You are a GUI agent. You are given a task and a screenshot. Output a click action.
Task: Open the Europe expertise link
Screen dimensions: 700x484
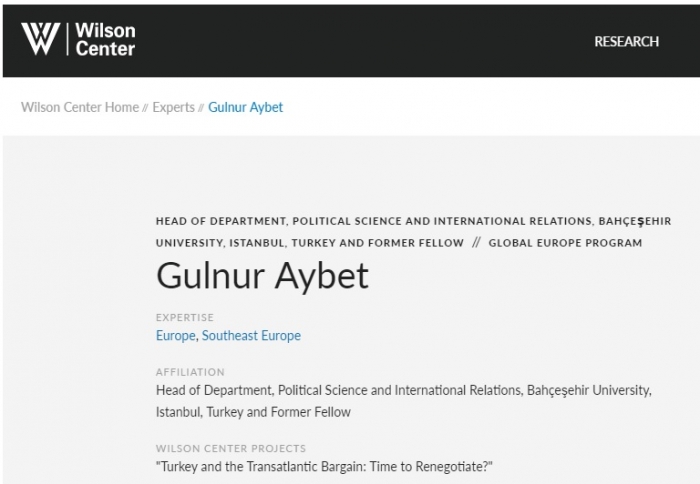pyautogui.click(x=175, y=335)
